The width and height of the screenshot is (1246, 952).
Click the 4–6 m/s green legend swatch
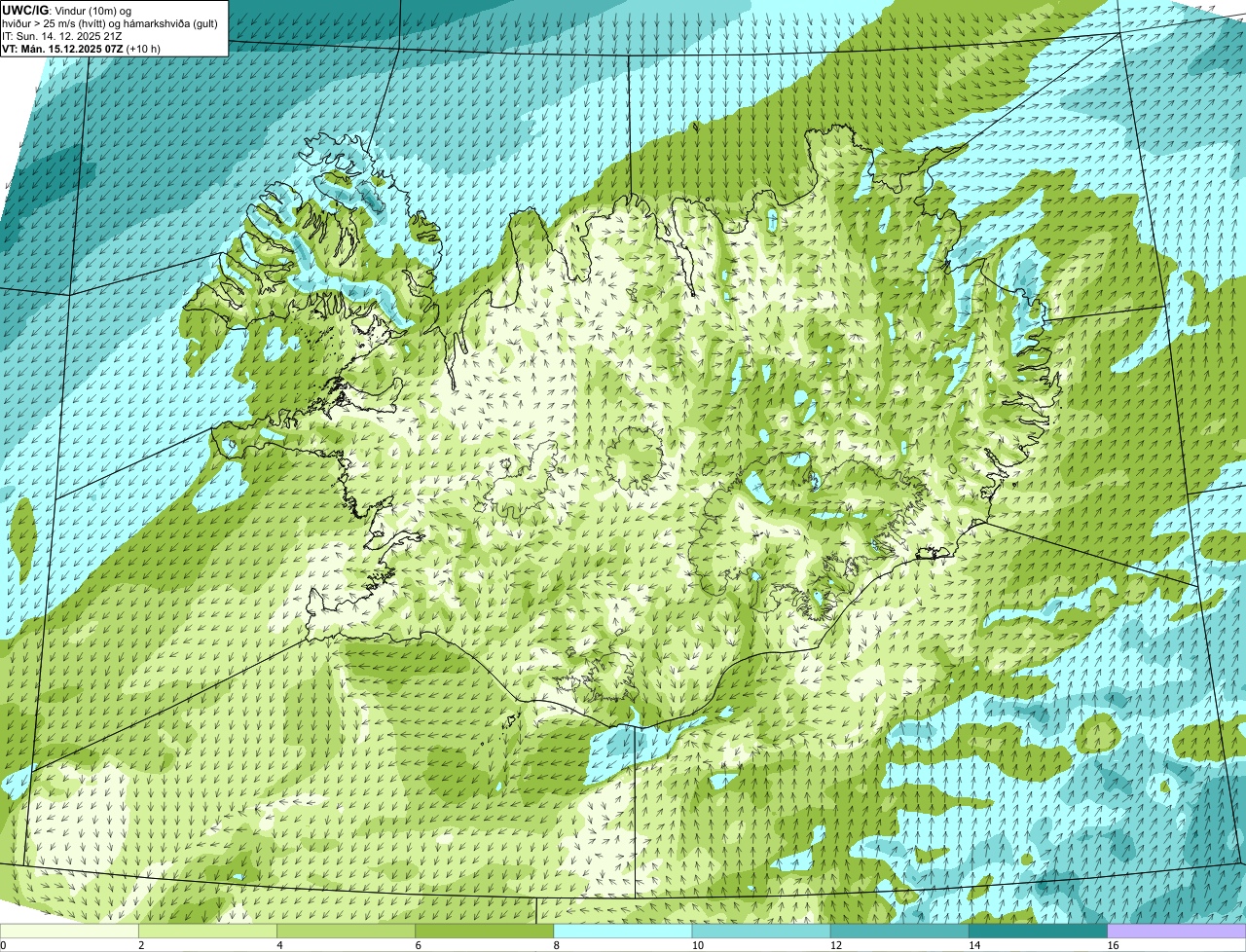tap(346, 932)
